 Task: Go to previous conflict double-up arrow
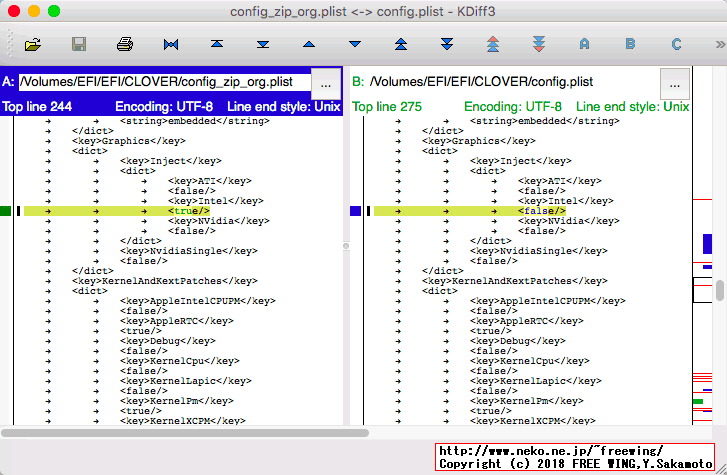(401, 45)
